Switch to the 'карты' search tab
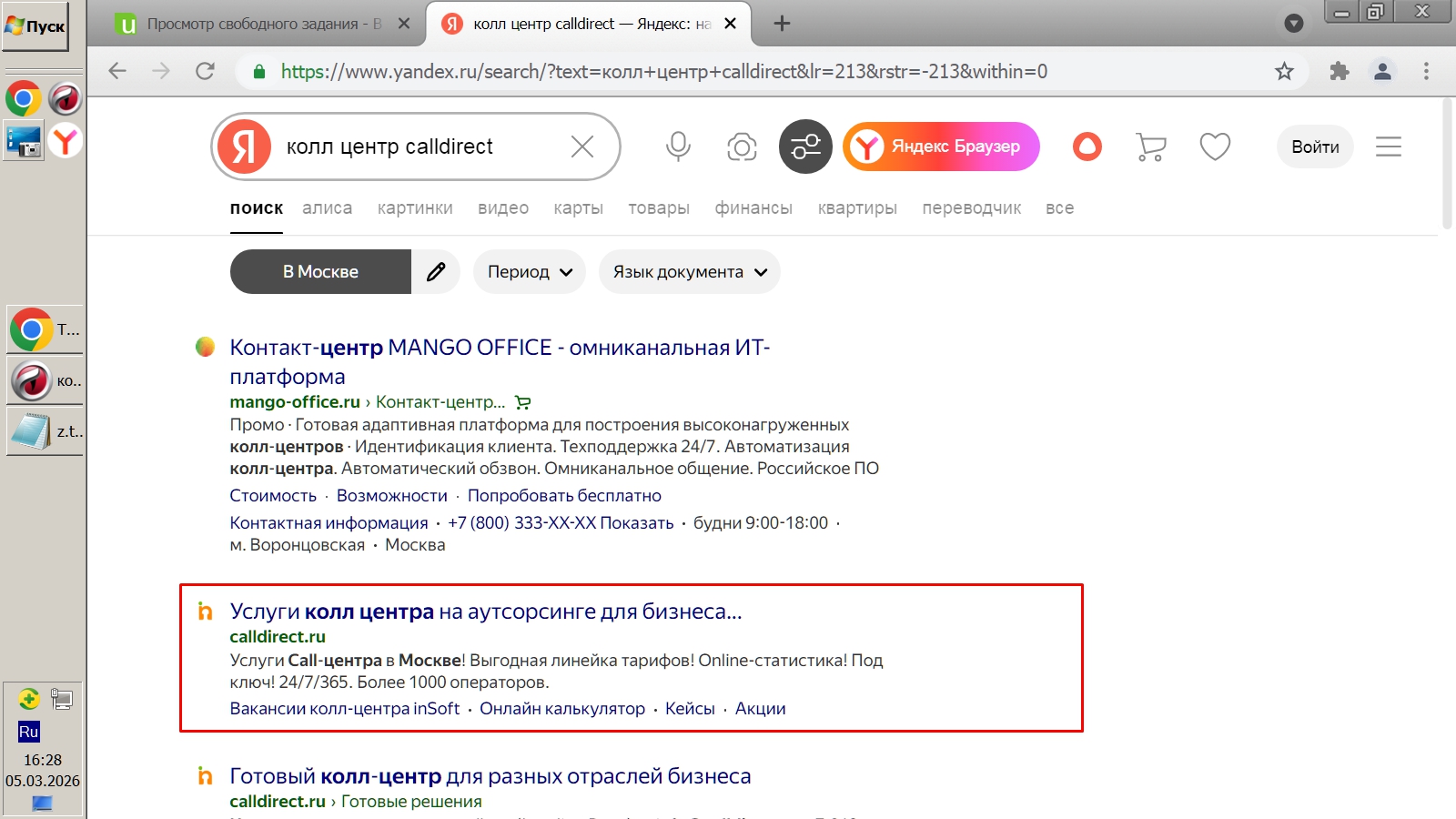 578,208
